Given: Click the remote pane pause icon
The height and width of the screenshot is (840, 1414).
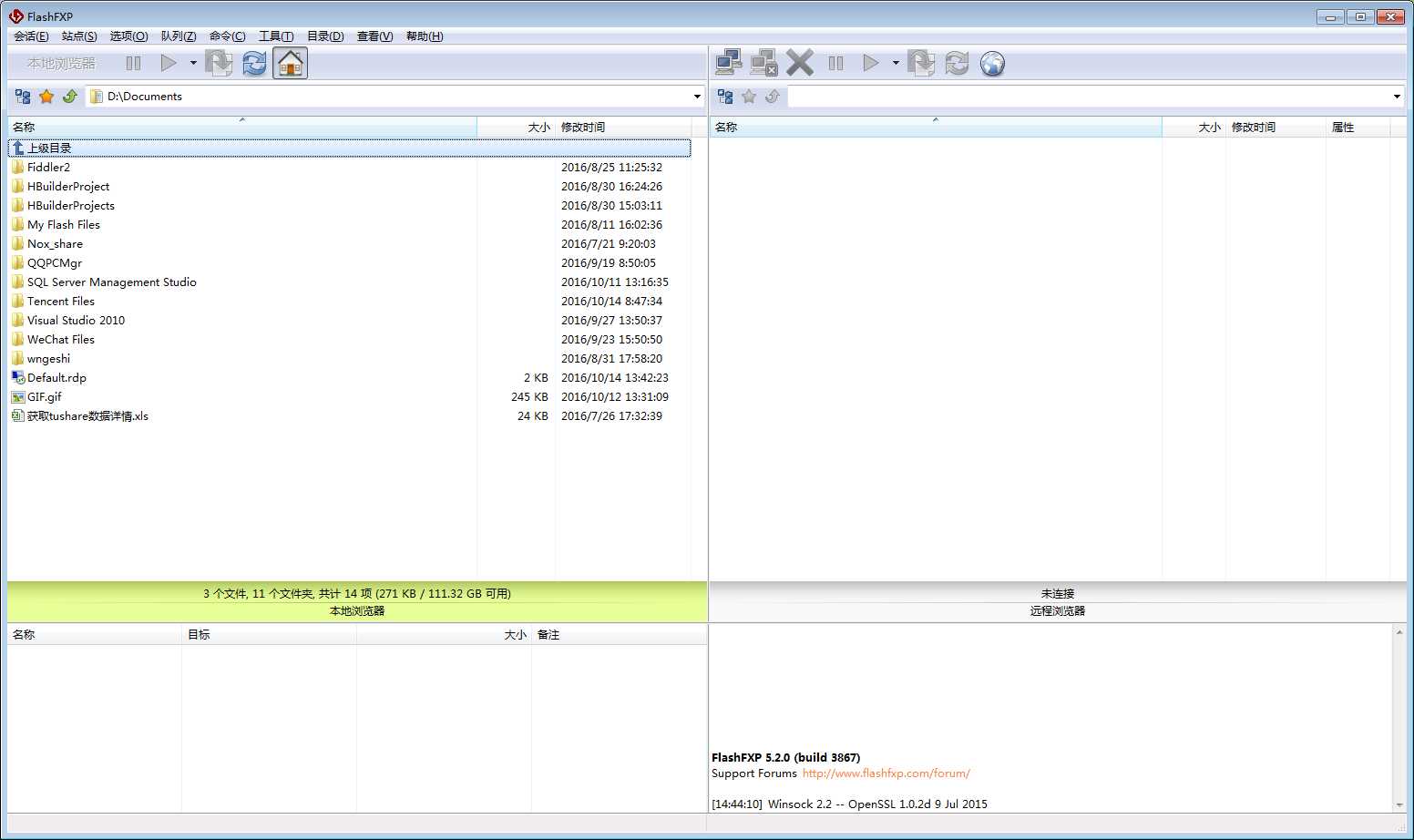Looking at the screenshot, I should [x=835, y=63].
